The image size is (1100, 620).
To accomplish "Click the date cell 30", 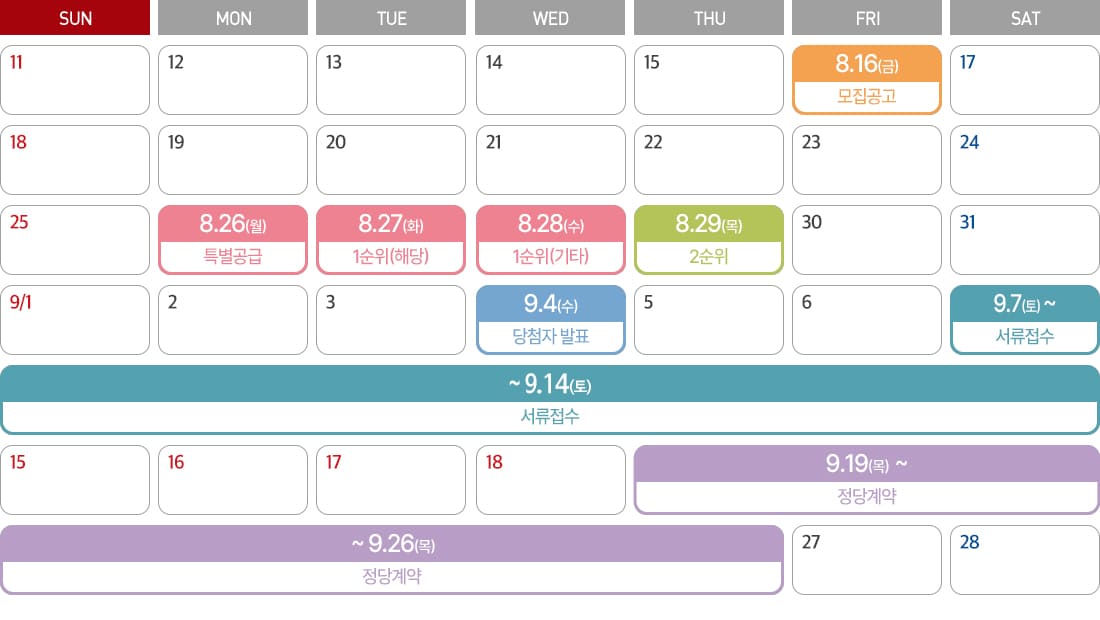I will click(866, 240).
